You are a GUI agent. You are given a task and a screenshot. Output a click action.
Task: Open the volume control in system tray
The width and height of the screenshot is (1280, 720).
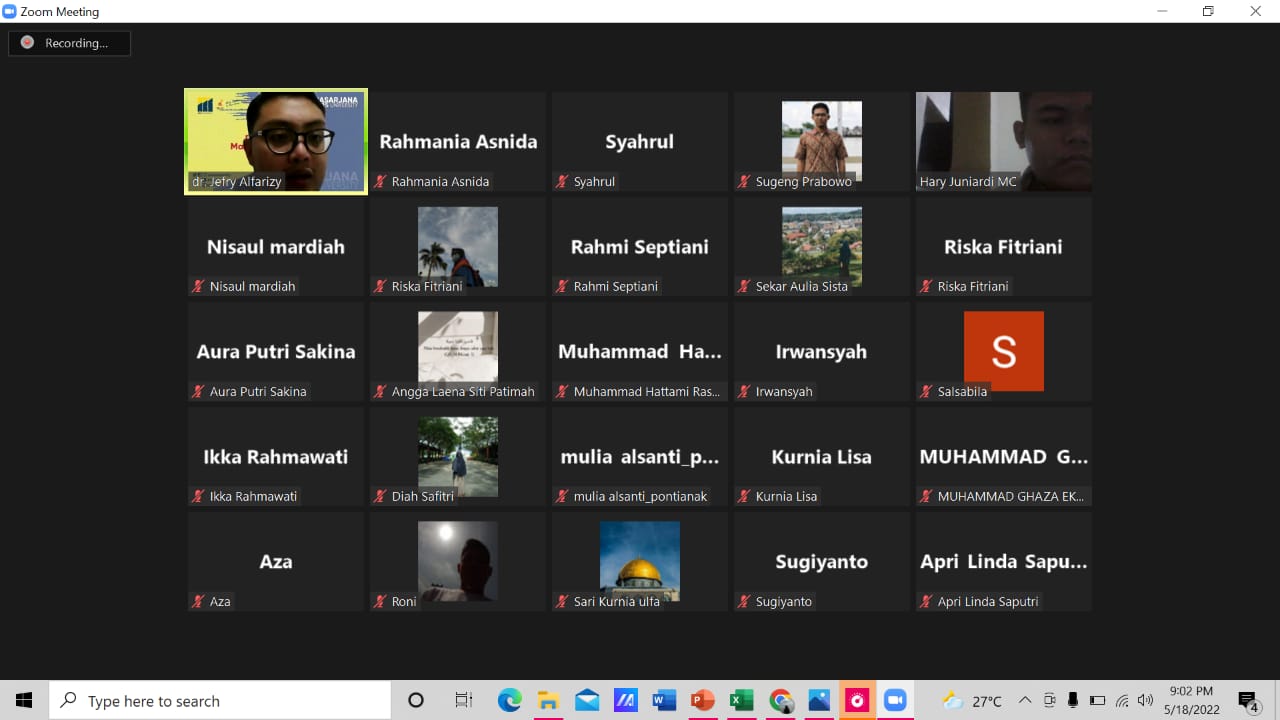click(1145, 701)
